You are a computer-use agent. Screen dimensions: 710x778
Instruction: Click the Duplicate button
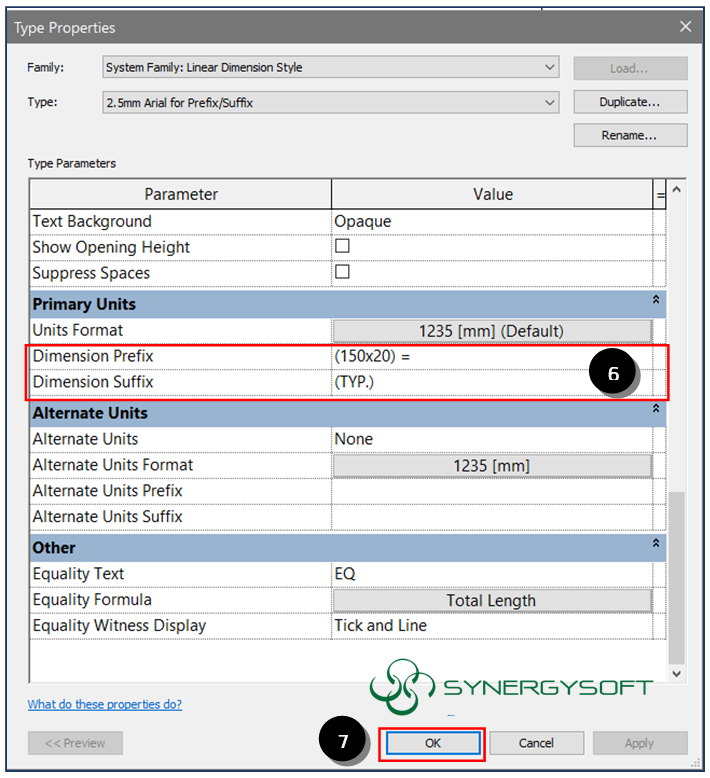coord(630,102)
